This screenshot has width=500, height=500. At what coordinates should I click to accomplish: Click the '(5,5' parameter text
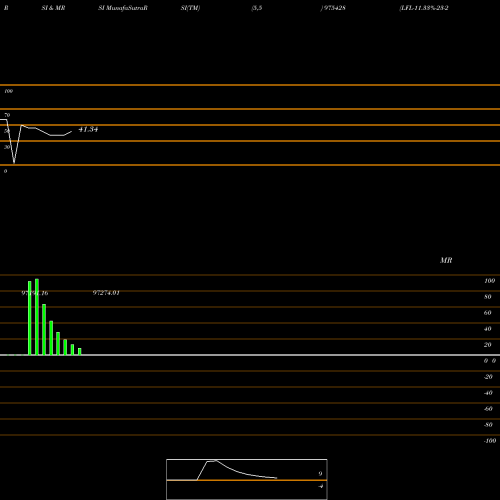coord(257,8)
